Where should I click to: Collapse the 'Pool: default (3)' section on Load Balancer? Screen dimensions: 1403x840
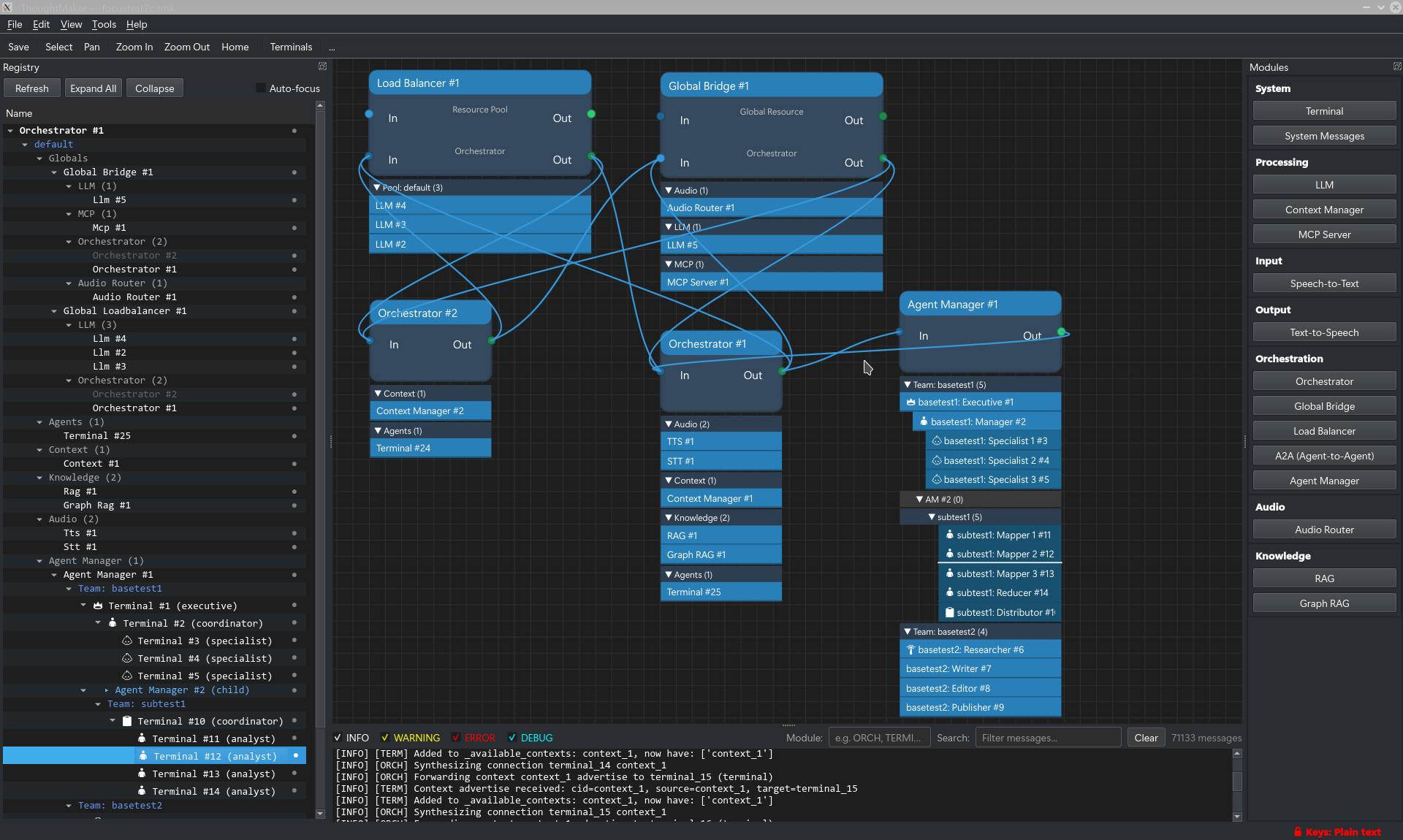coord(379,188)
